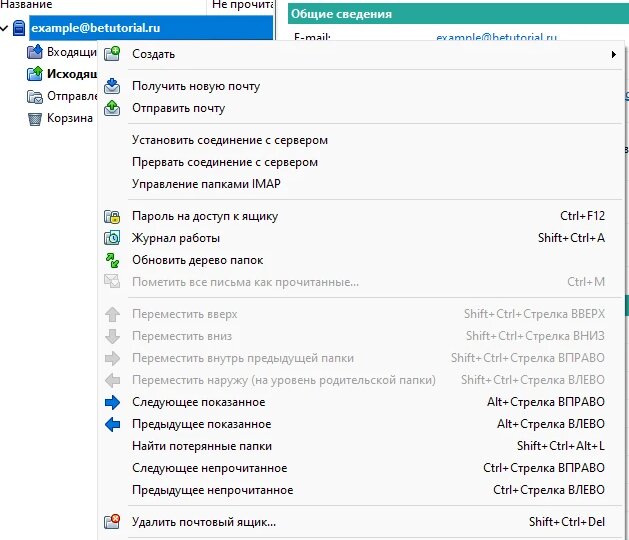
Task: Click the send mail upload icon
Action: (112, 108)
